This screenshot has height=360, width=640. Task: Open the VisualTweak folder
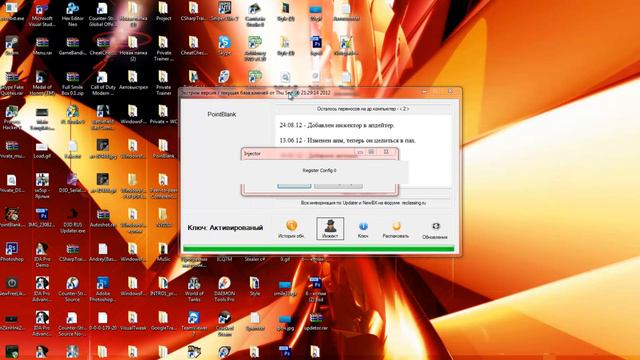point(133,321)
